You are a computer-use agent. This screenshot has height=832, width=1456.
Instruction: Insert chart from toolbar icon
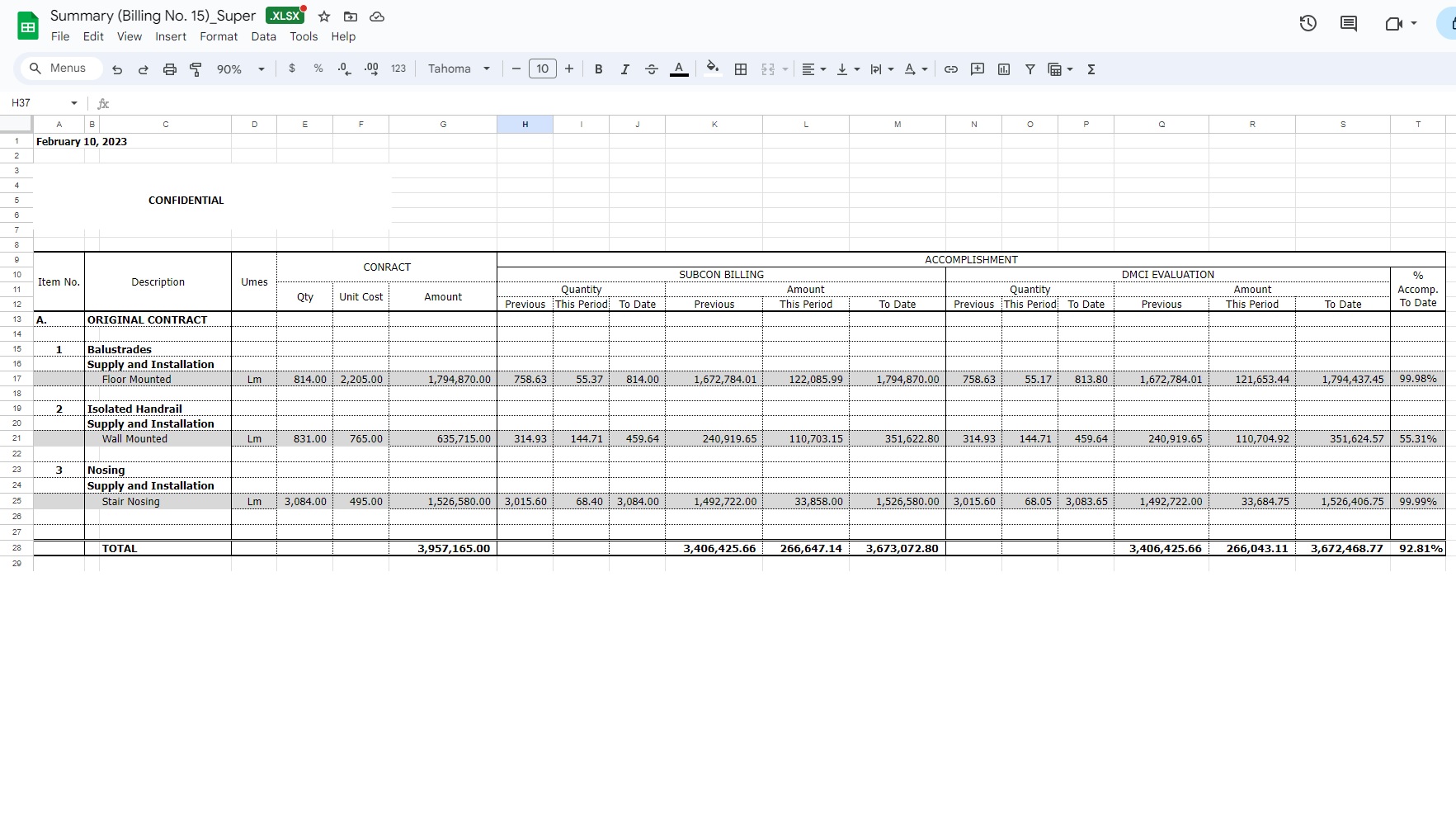1004,69
